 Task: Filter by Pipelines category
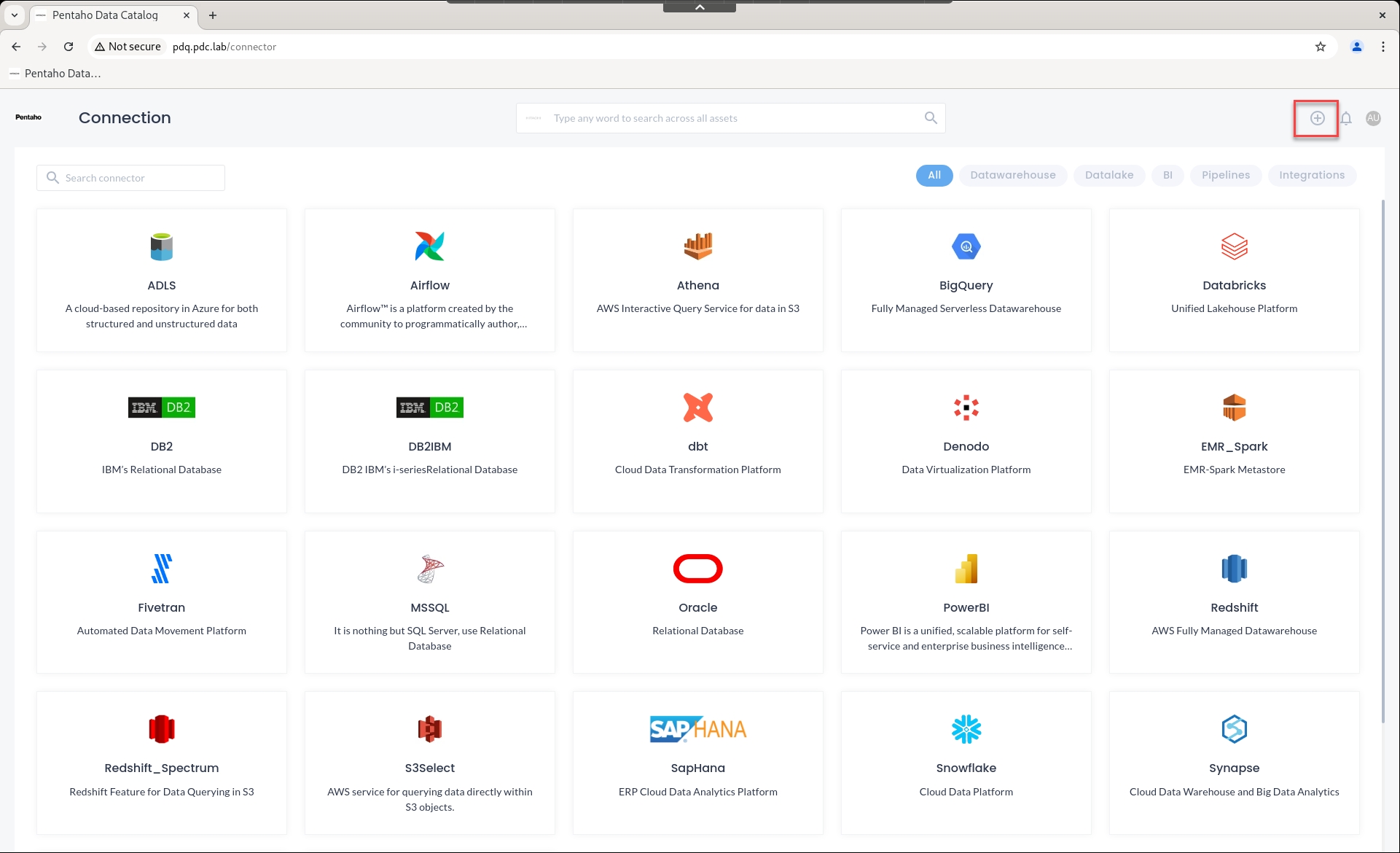point(1225,175)
